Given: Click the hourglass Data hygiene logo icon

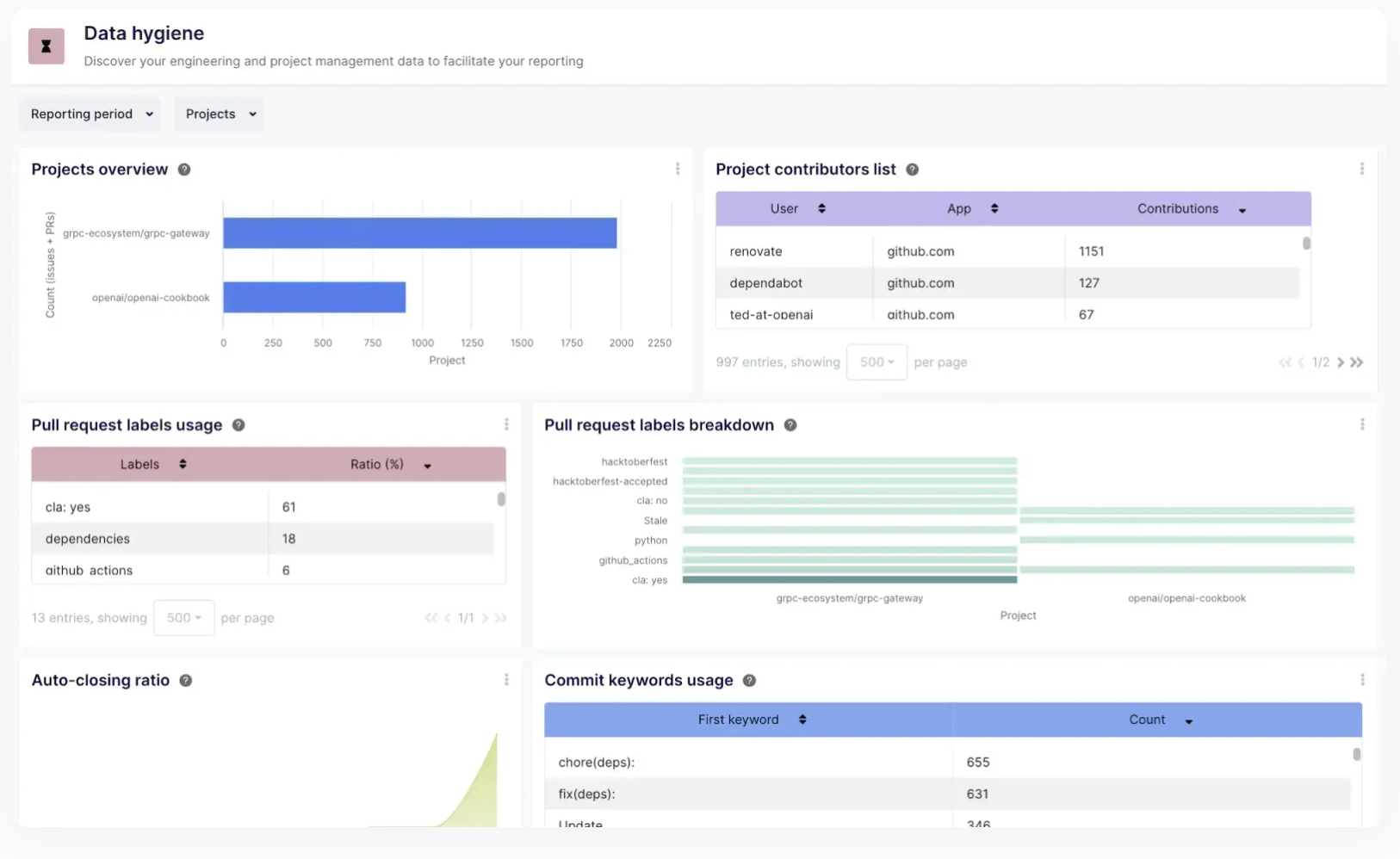Looking at the screenshot, I should click(x=46, y=46).
